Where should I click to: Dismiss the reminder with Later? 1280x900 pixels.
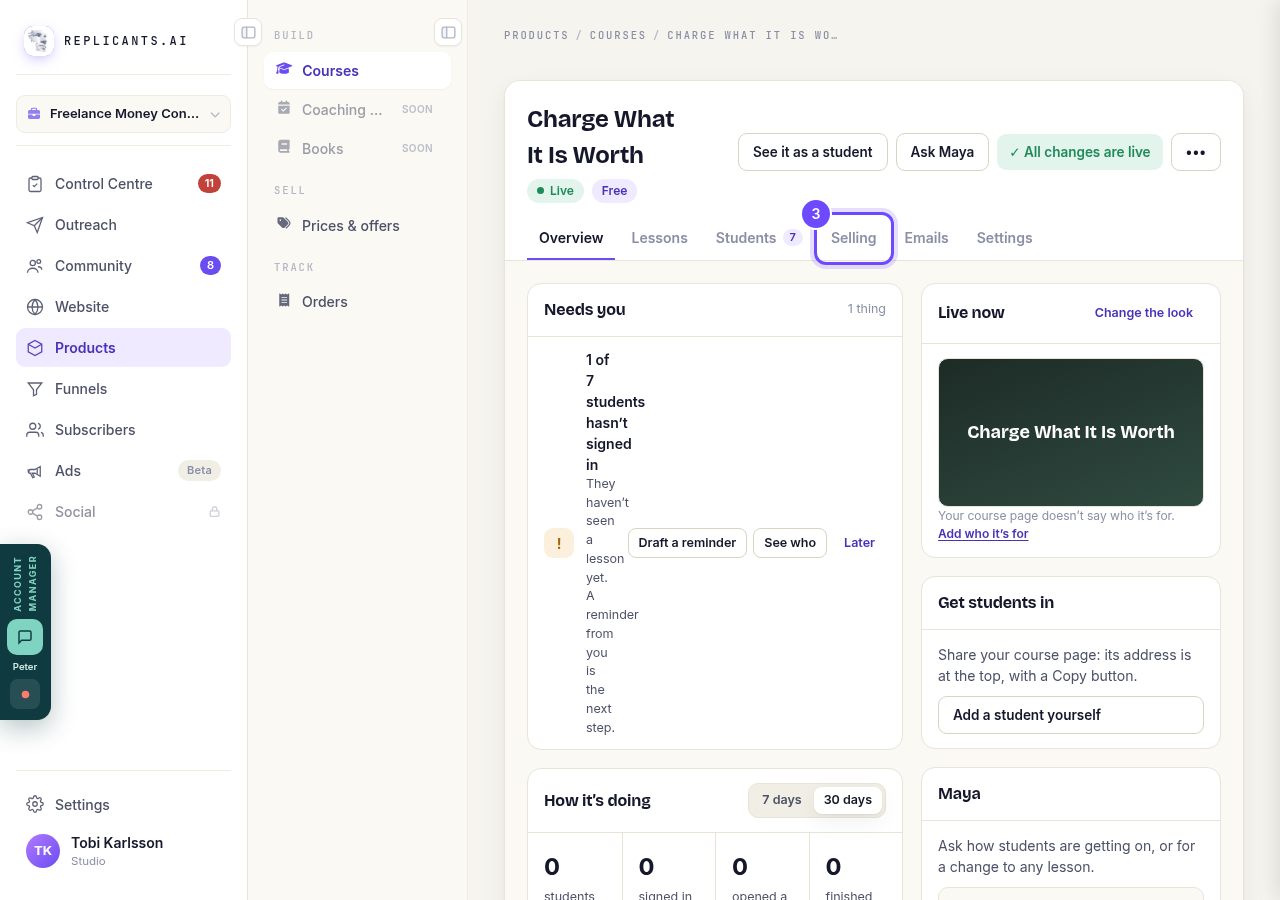point(859,543)
